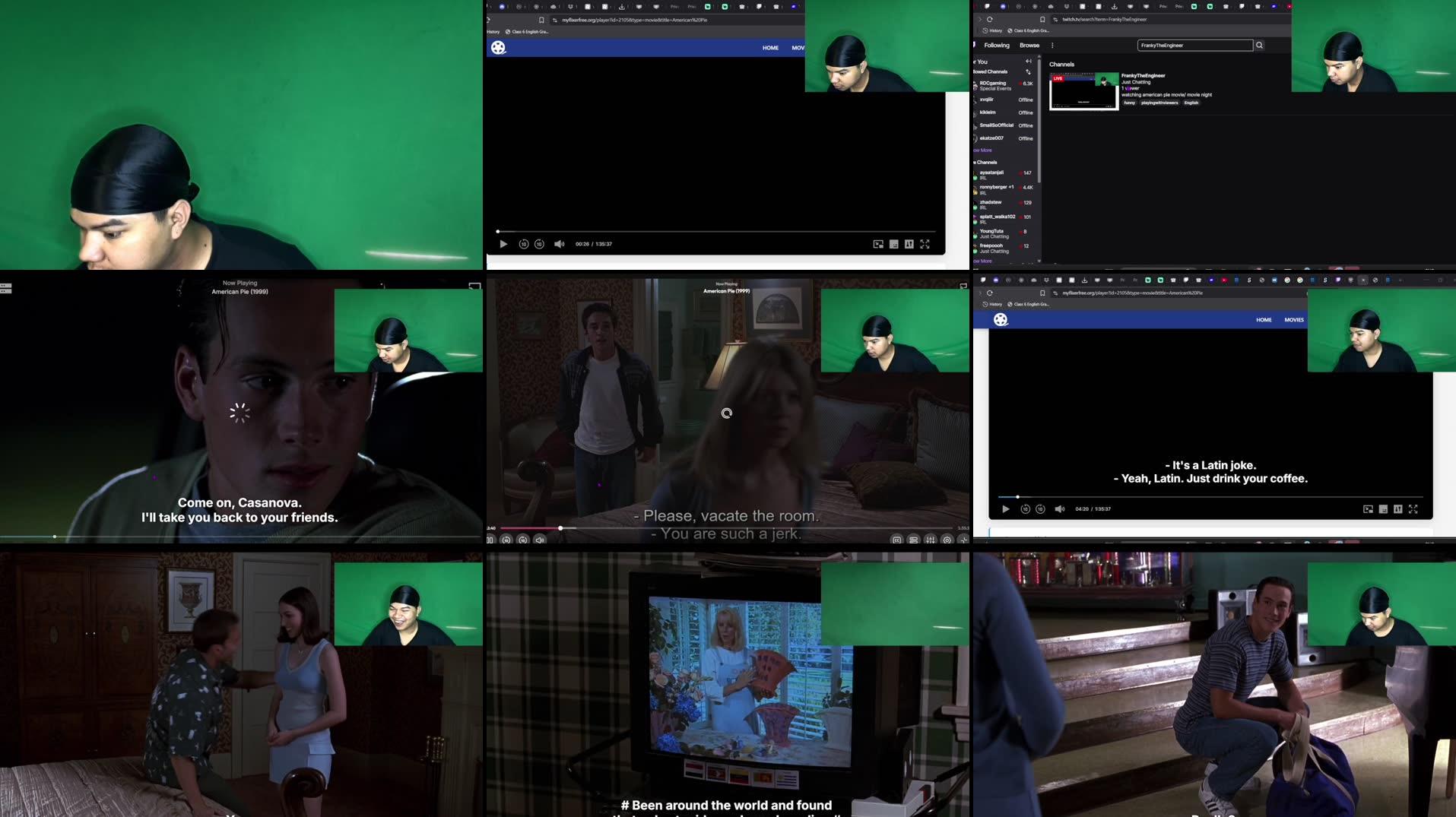Click the Twitch search field containing FrankyTheEngineer

tap(1194, 46)
